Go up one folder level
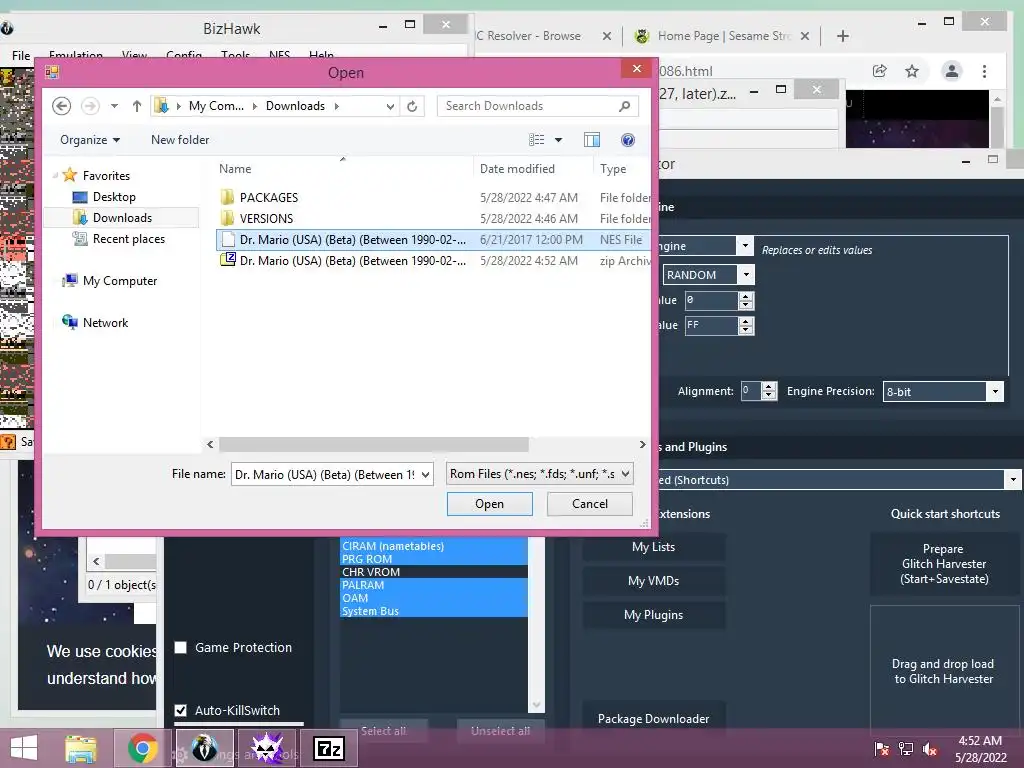 [136, 106]
